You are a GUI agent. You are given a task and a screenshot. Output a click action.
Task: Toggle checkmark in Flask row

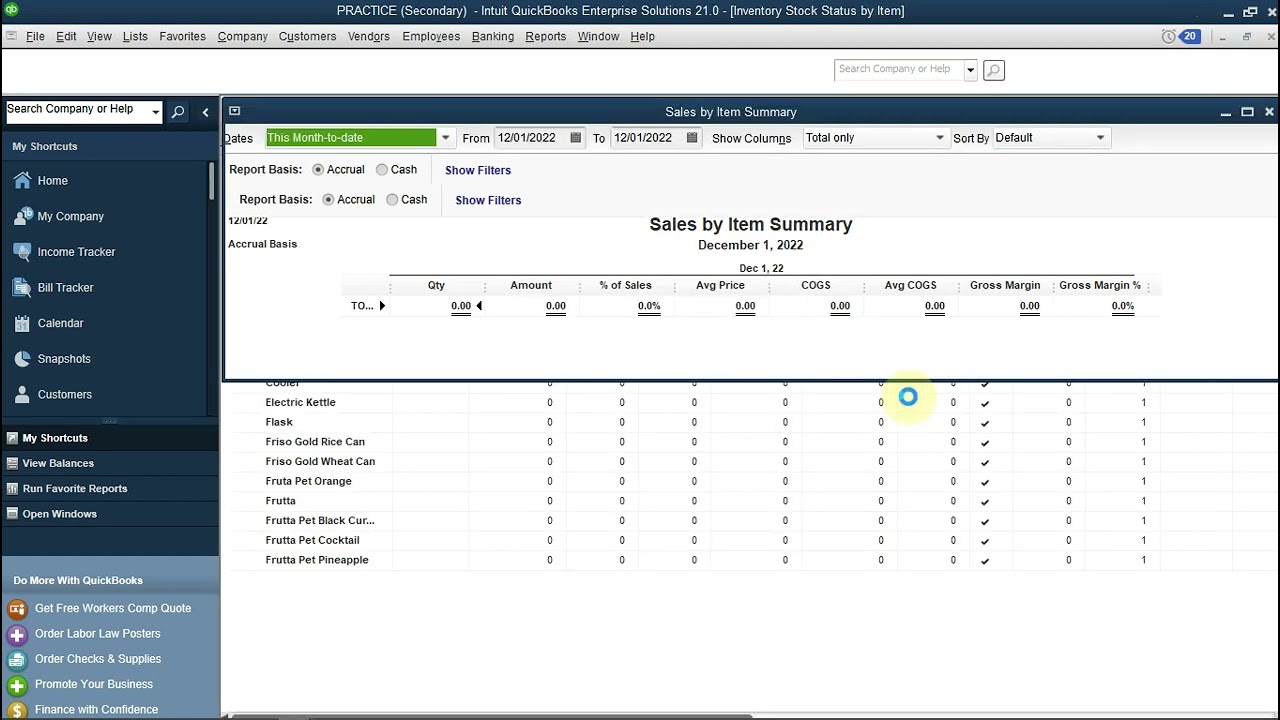click(985, 423)
